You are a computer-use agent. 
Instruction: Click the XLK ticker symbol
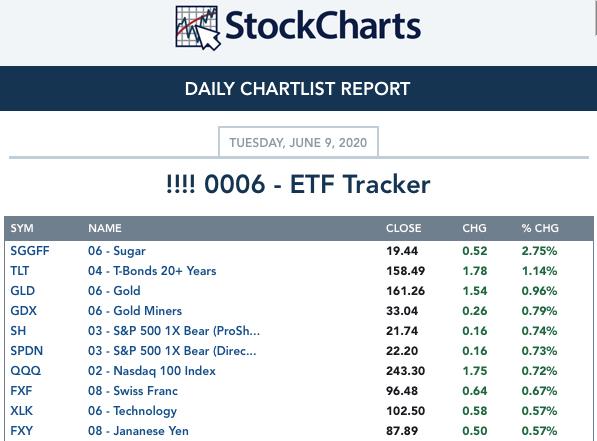click(21, 411)
